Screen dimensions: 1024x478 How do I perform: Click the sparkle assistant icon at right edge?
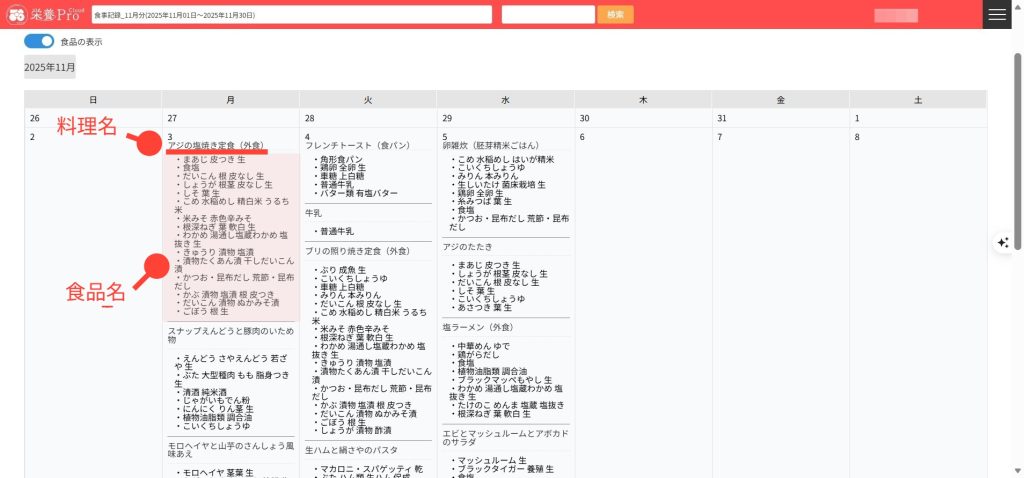(1003, 243)
